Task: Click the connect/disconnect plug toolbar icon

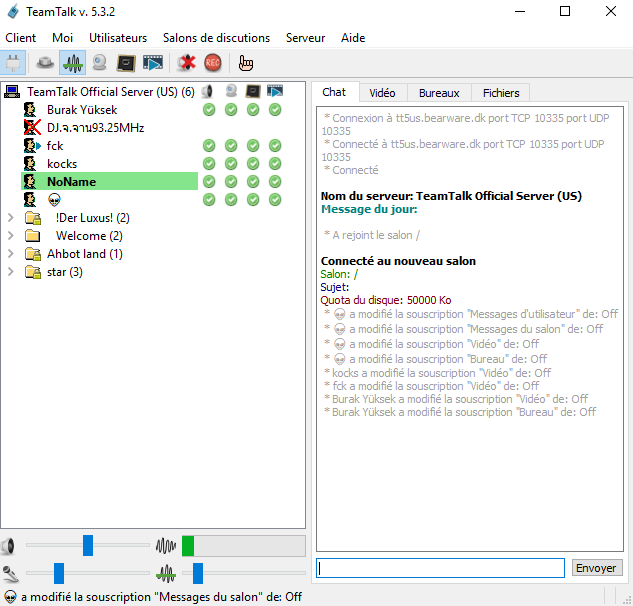Action: (13, 63)
